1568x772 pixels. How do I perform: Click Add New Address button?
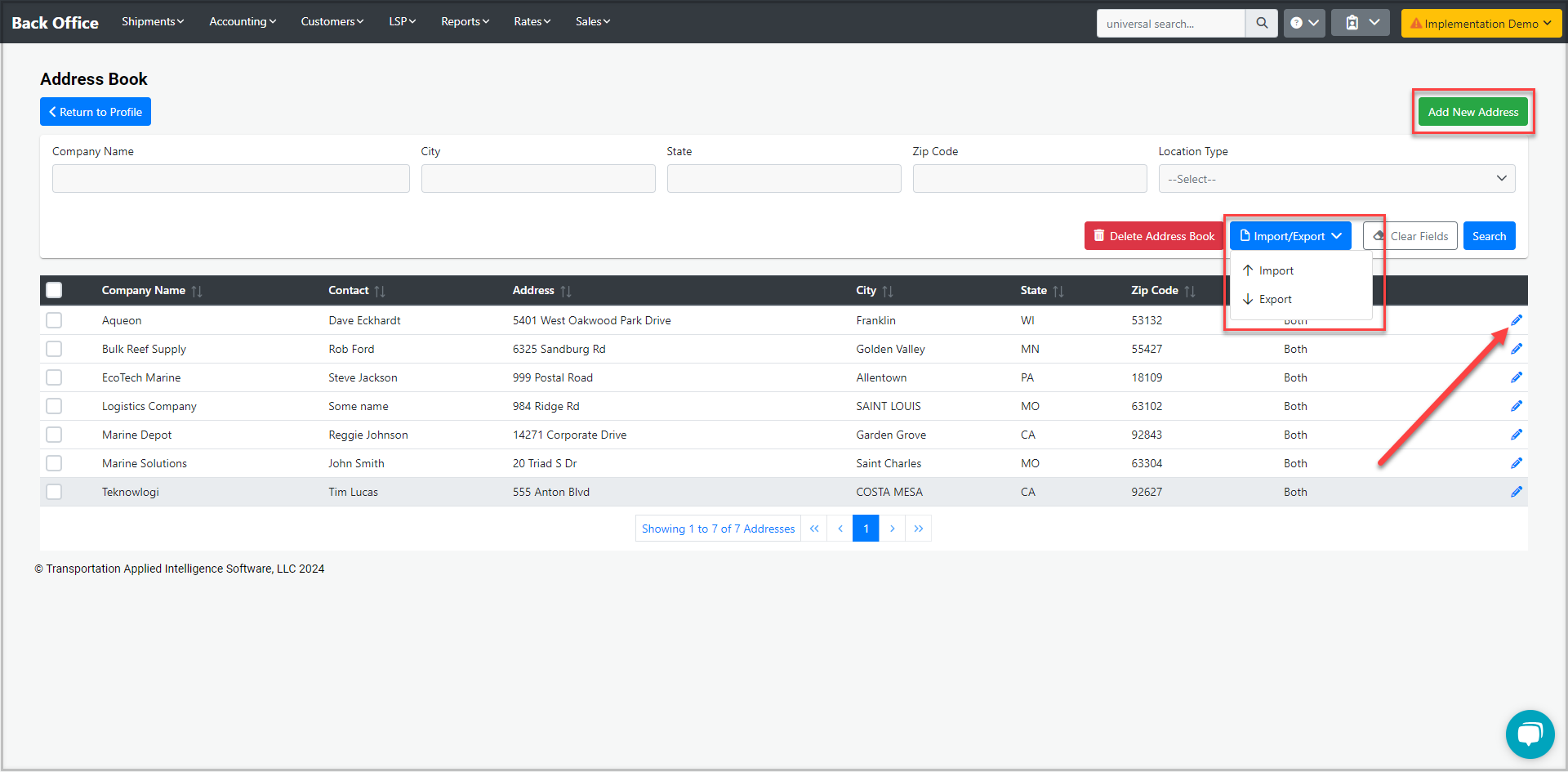[x=1472, y=112]
